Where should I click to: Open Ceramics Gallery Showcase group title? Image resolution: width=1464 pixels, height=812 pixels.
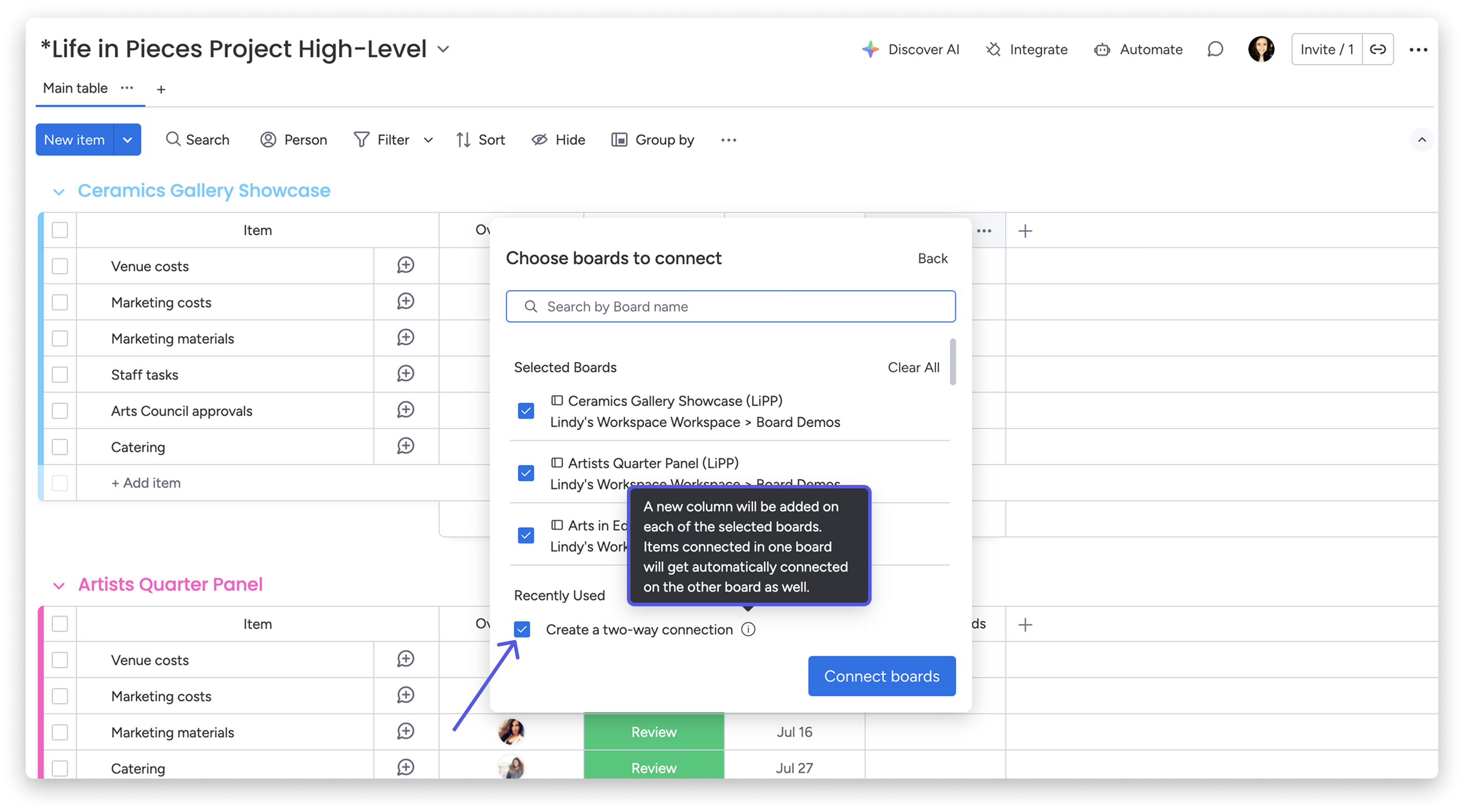[x=204, y=190]
